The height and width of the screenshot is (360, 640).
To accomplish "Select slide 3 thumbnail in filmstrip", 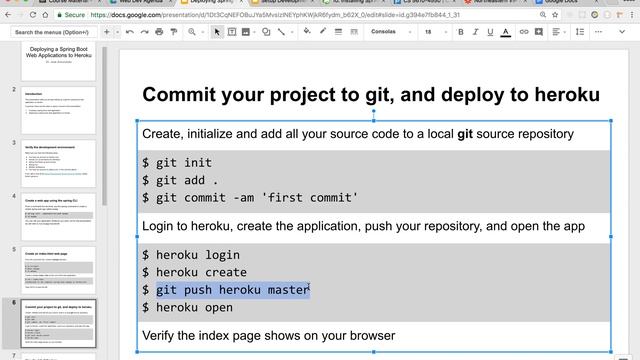I will (x=58, y=164).
